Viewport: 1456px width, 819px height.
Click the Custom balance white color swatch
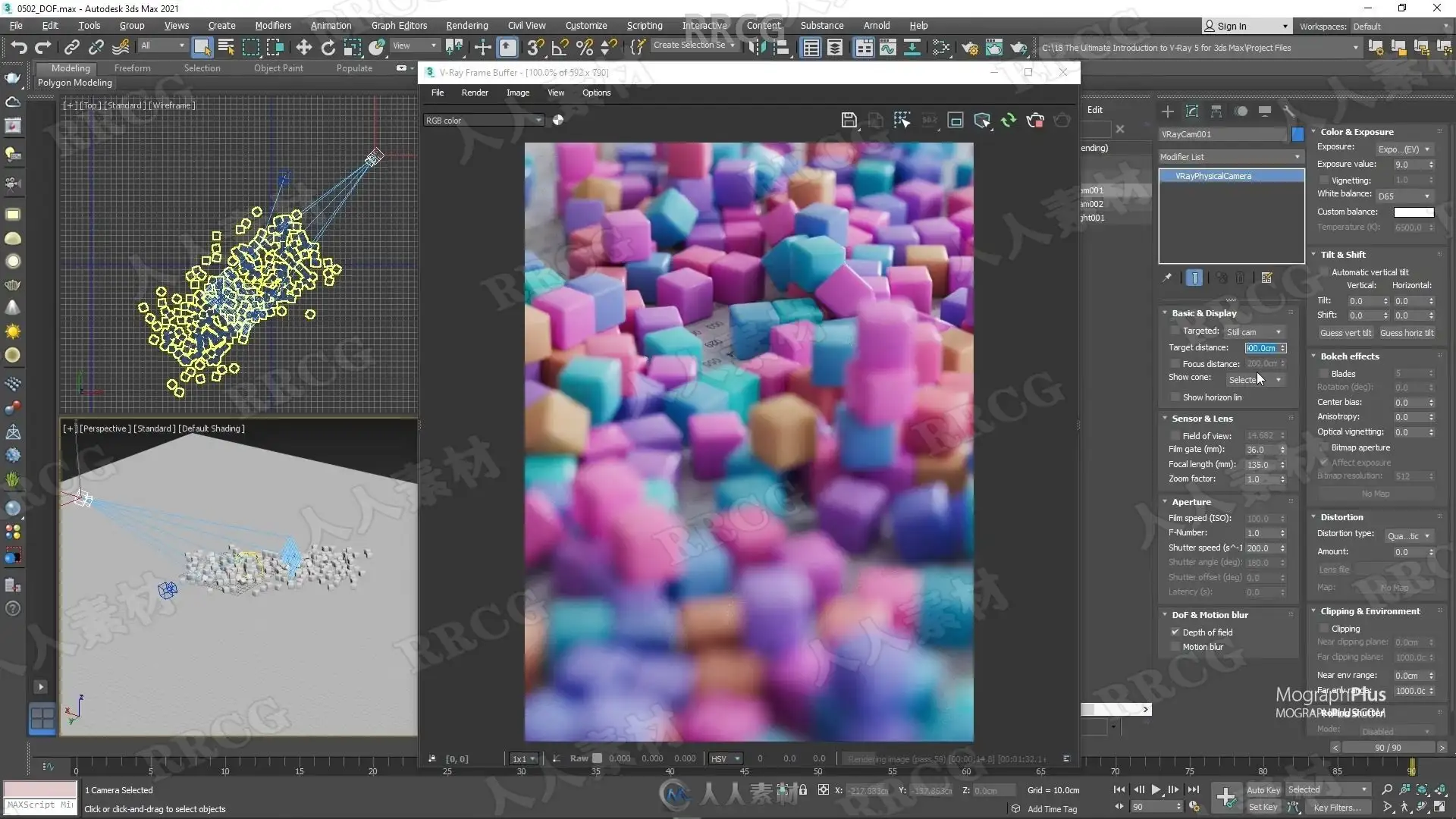point(1414,212)
